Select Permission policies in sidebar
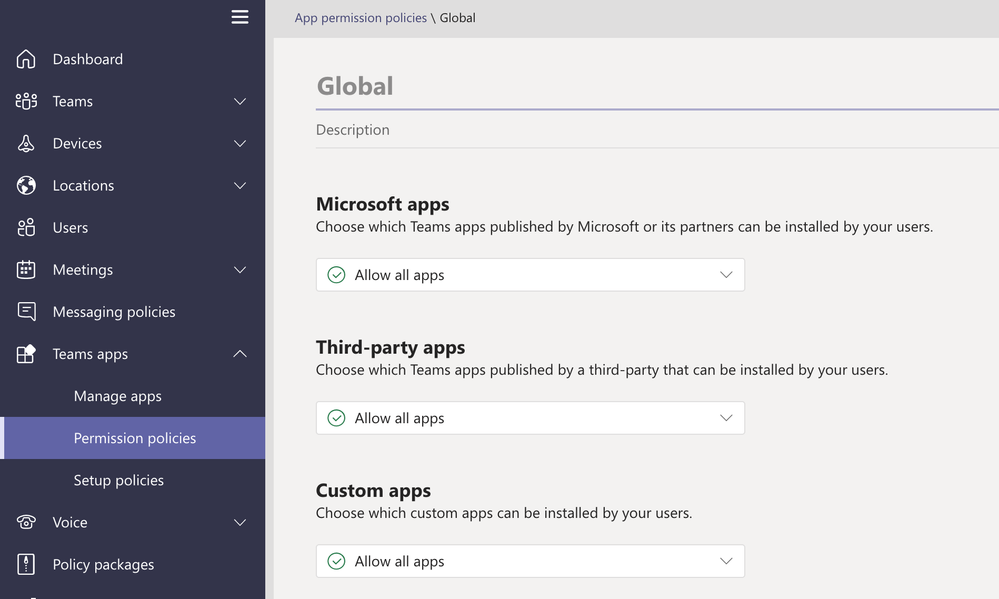Screen dimensions: 999x599 (134, 438)
